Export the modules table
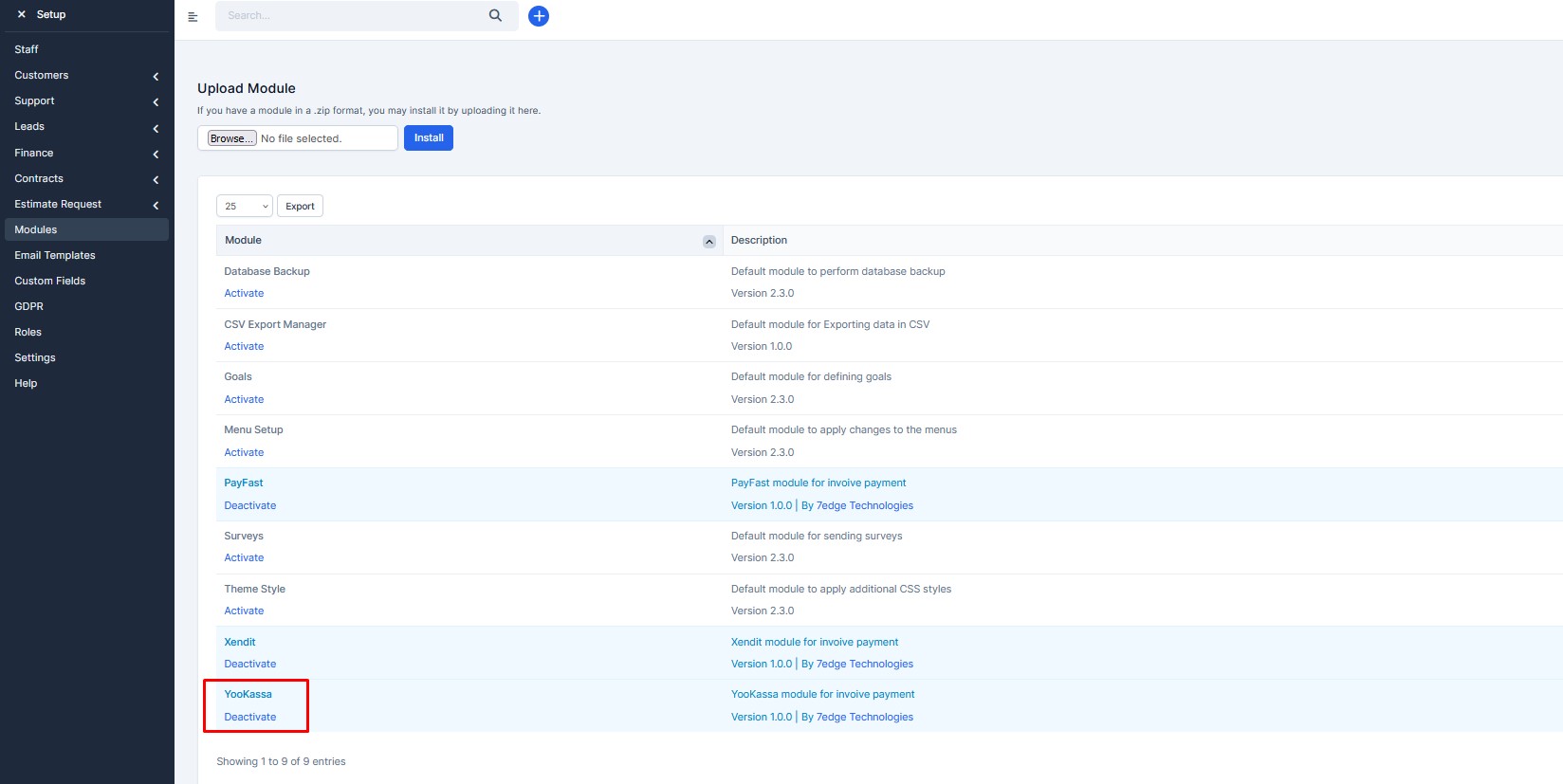 tap(300, 206)
